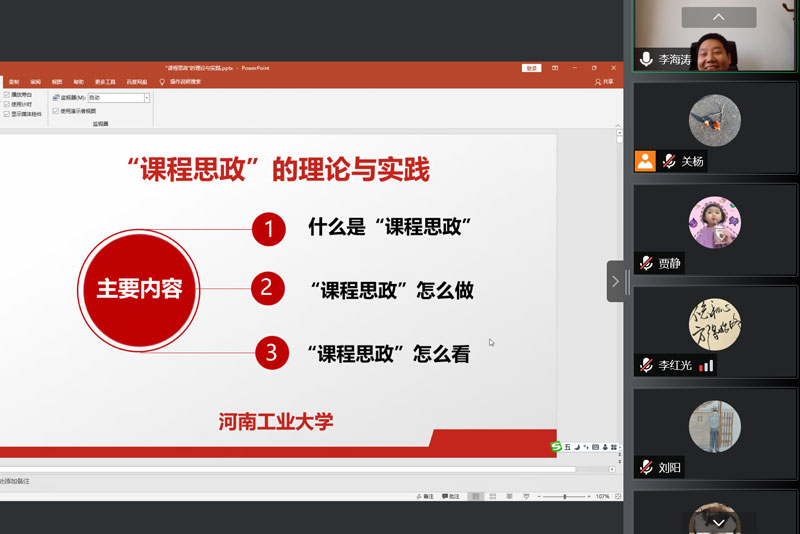This screenshot has height=534, width=800.
Task: Collapse the ribbon with small chevron
Action: 618,124
